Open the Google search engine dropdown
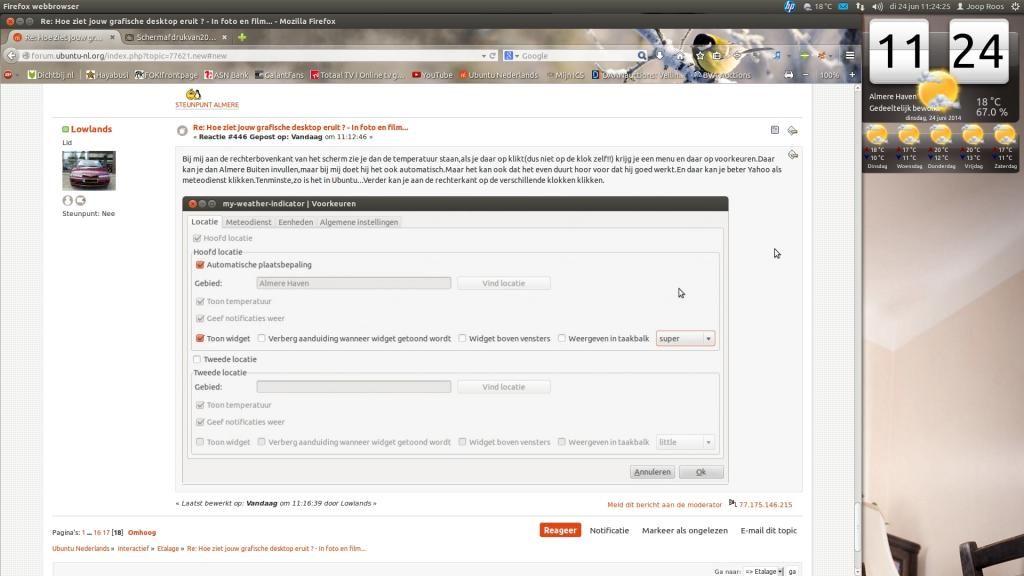 [x=510, y=56]
